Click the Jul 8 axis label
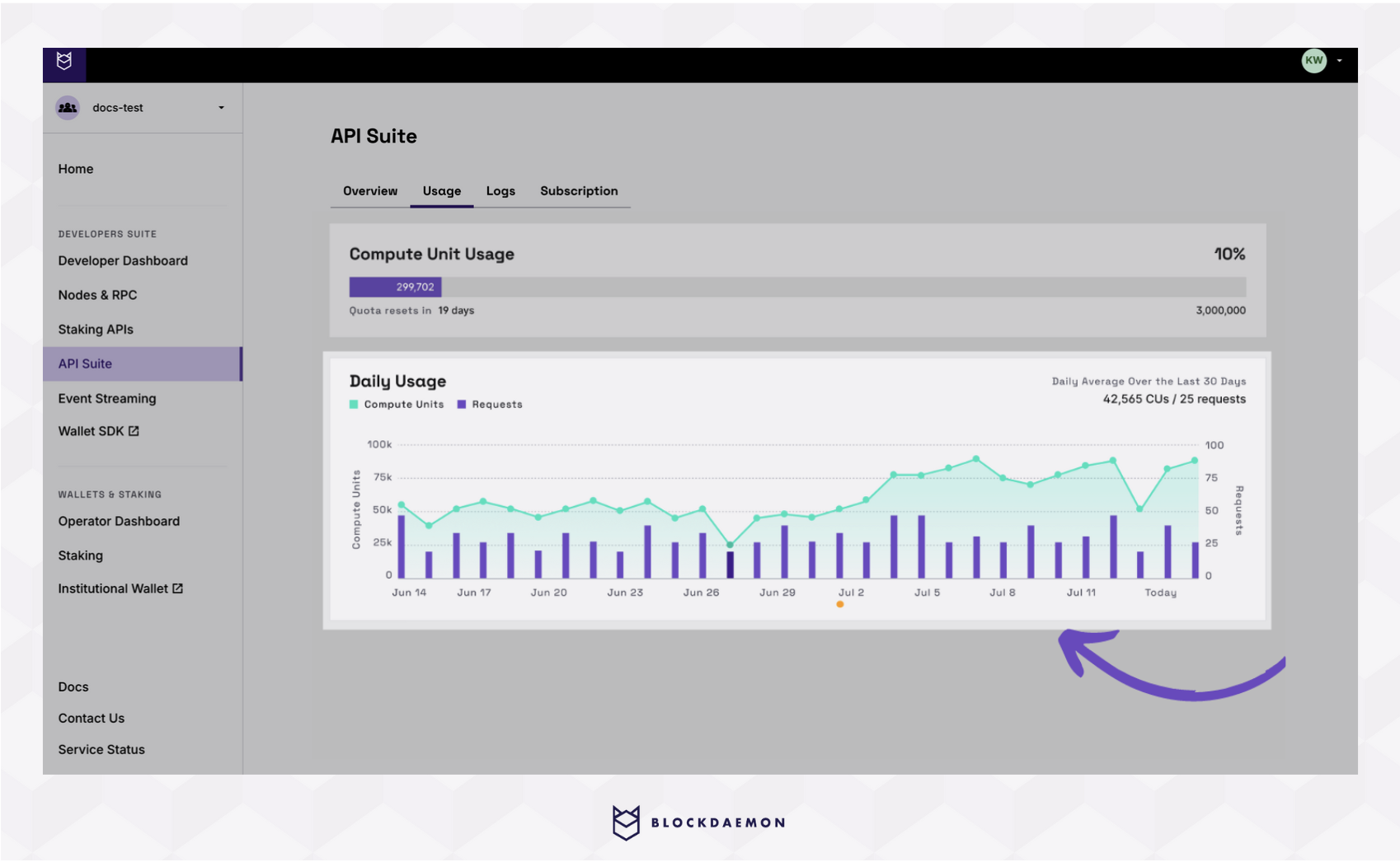This screenshot has height=862, width=1400. (x=1003, y=593)
